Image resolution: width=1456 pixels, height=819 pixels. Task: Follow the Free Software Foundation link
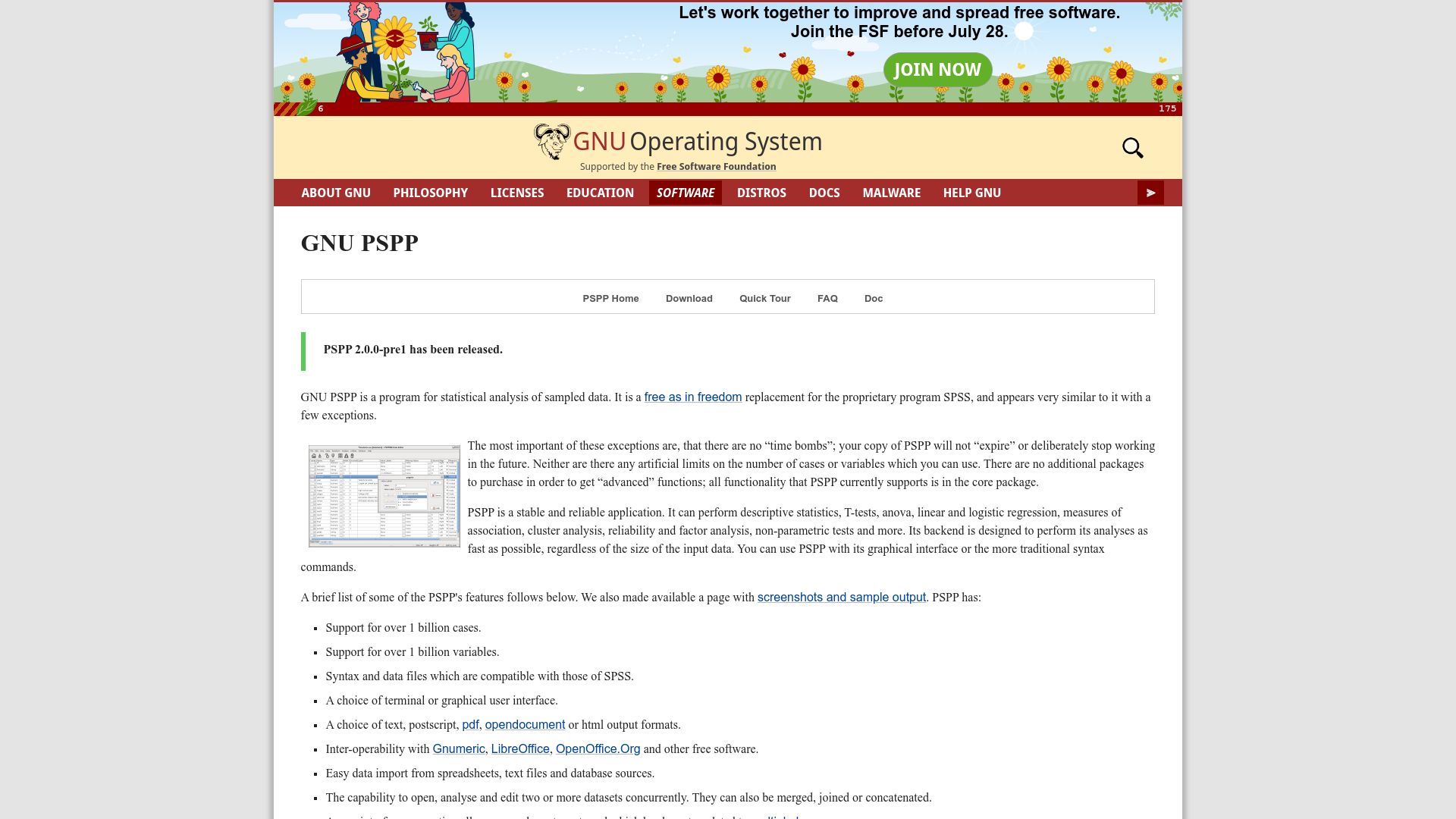point(716,167)
